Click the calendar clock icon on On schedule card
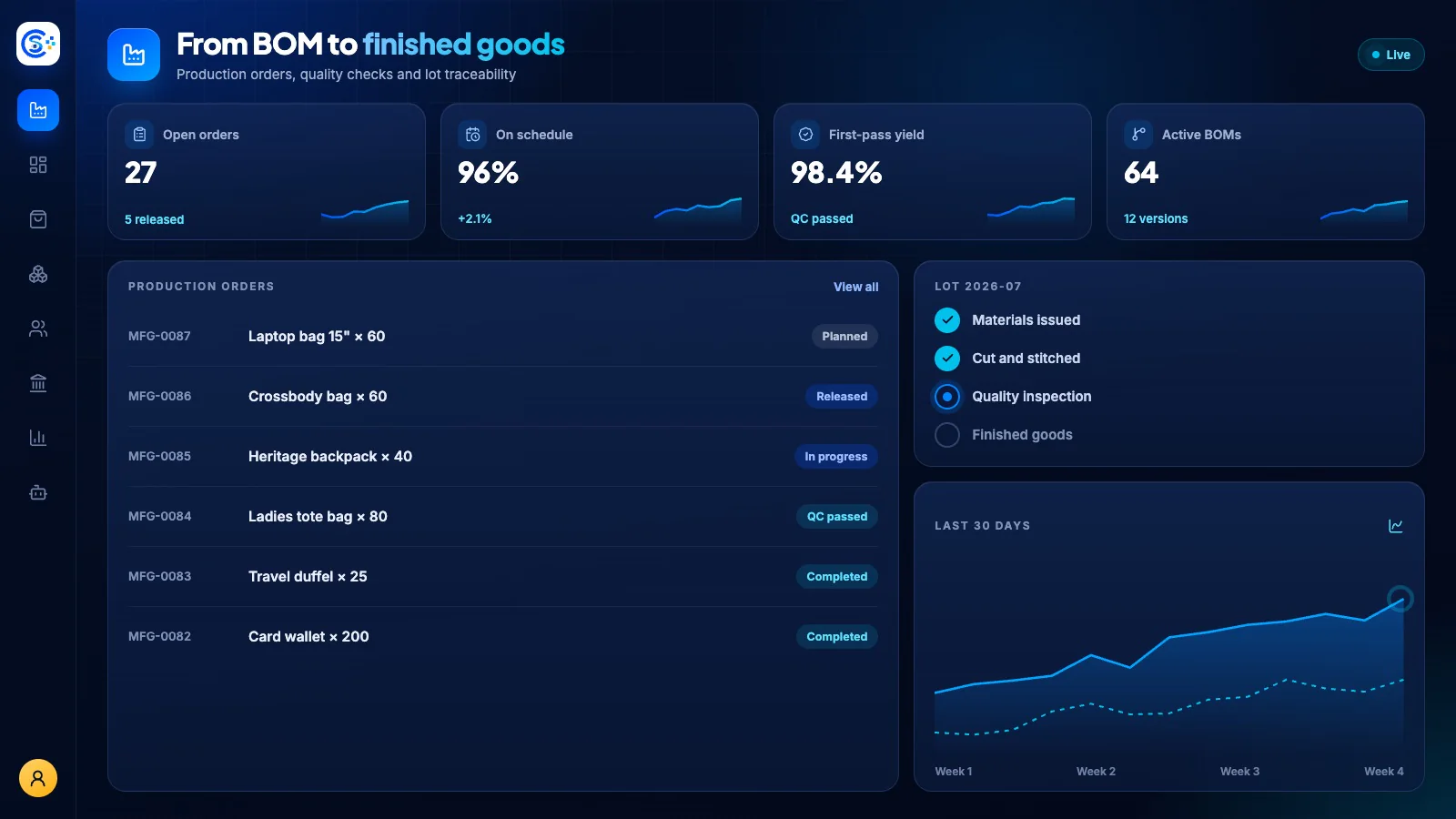The height and width of the screenshot is (819, 1456). 472,135
